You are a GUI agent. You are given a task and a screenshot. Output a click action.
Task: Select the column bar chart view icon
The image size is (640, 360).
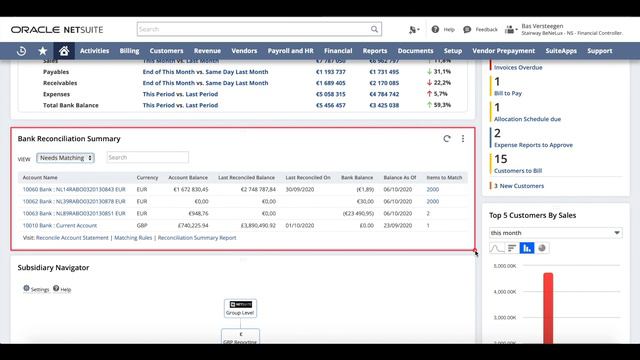(x=527, y=248)
